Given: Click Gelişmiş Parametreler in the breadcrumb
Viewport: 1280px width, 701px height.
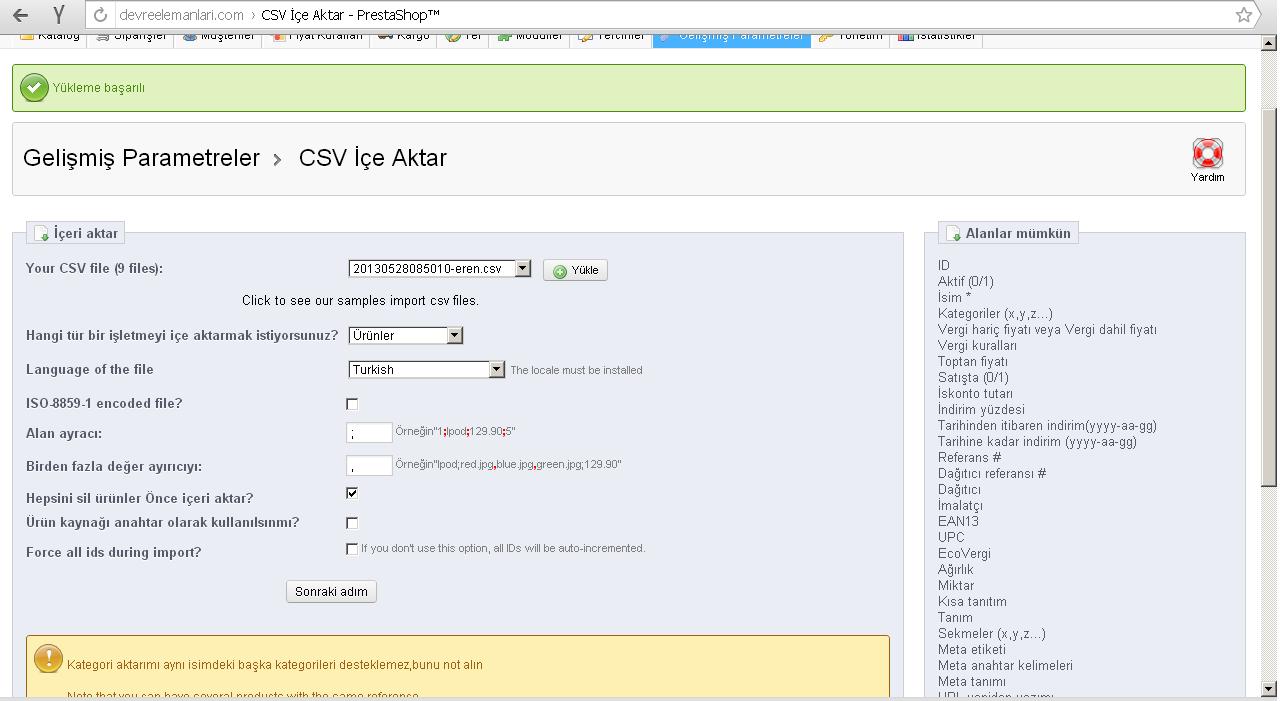Looking at the screenshot, I should pyautogui.click(x=141, y=158).
